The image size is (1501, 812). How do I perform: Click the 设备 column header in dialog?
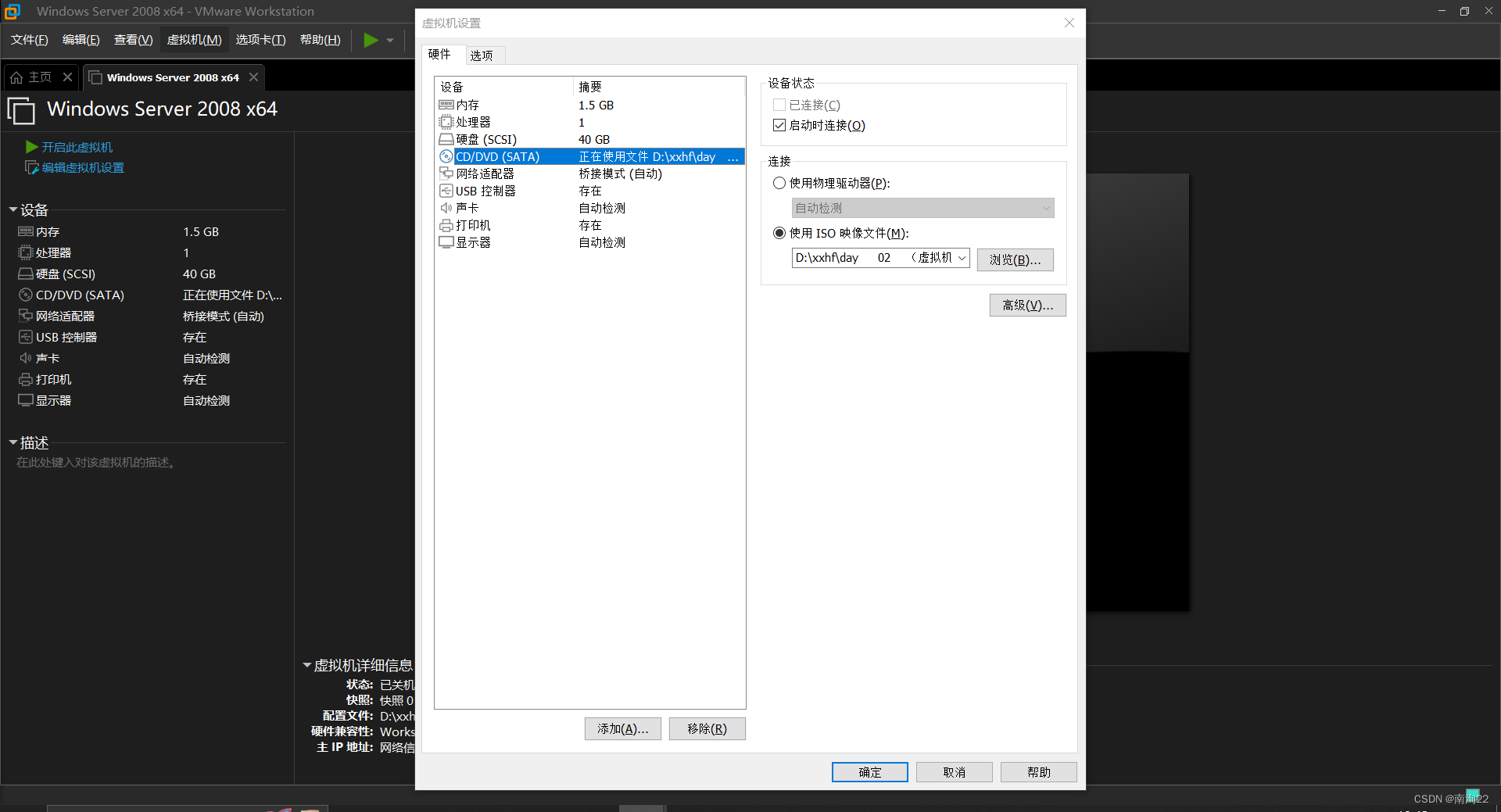click(x=504, y=86)
